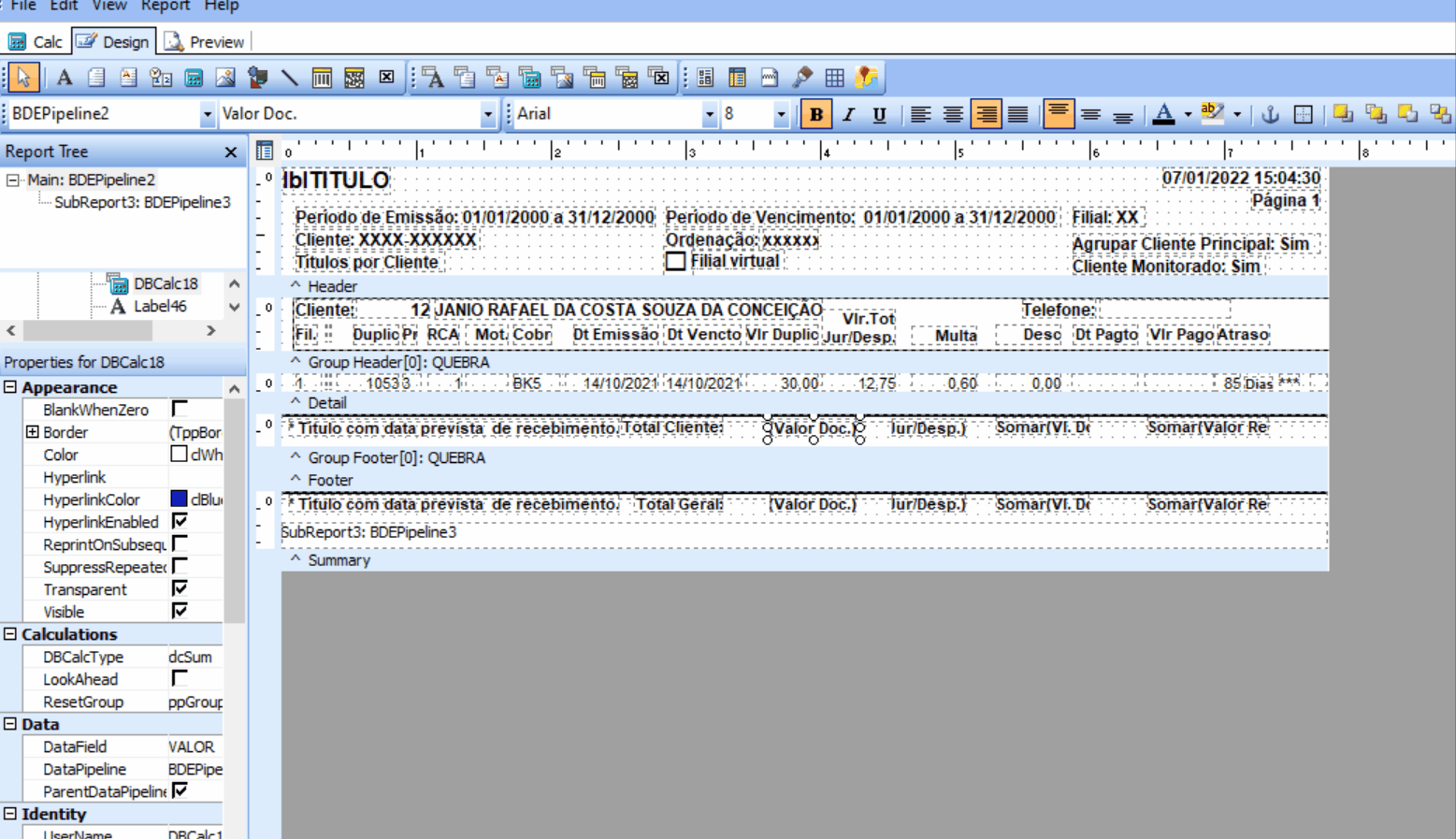Viewport: 1456px width, 839px height.
Task: Open the Edit menu
Action: point(64,7)
